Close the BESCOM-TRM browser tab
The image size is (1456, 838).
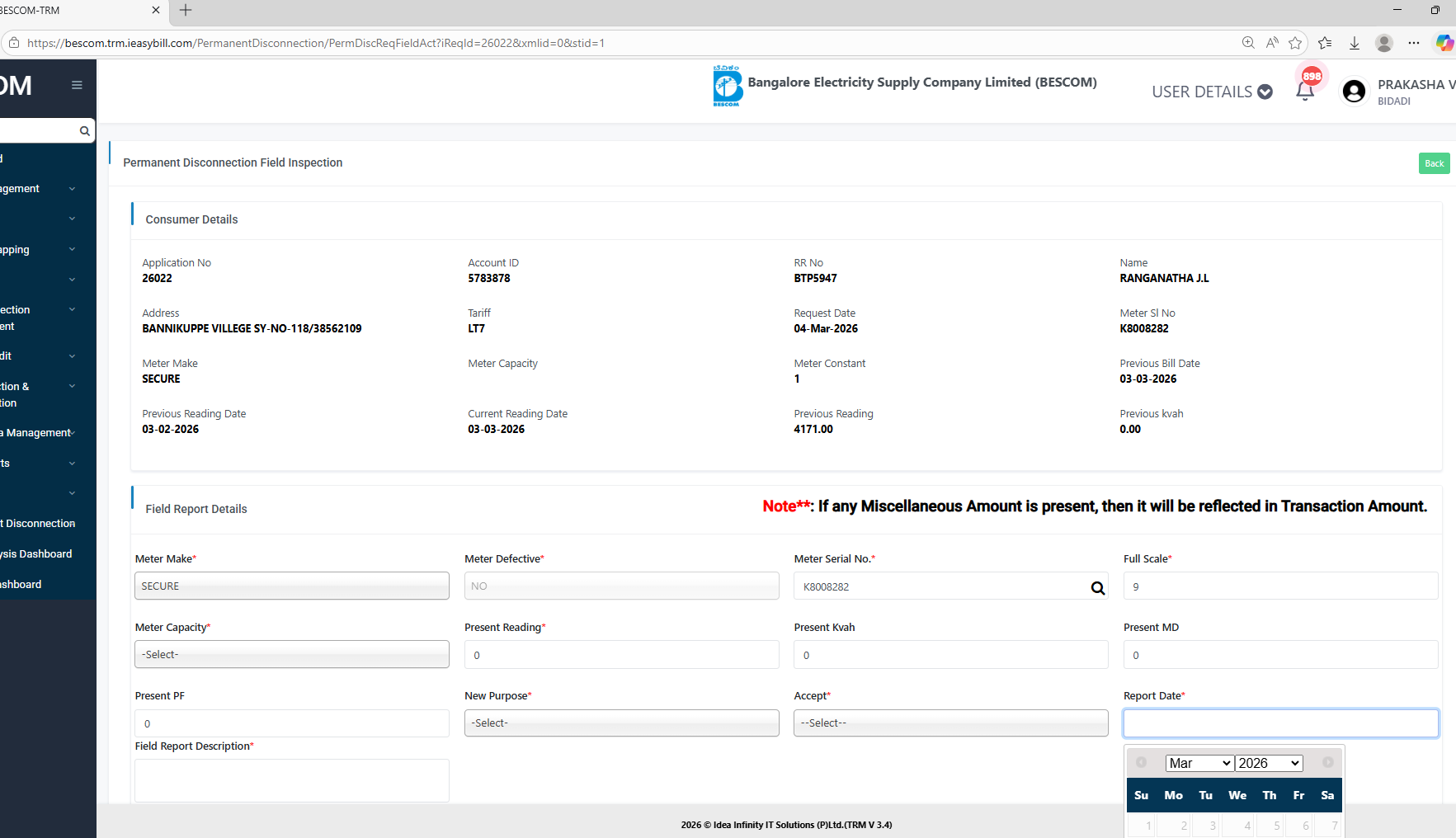click(156, 10)
